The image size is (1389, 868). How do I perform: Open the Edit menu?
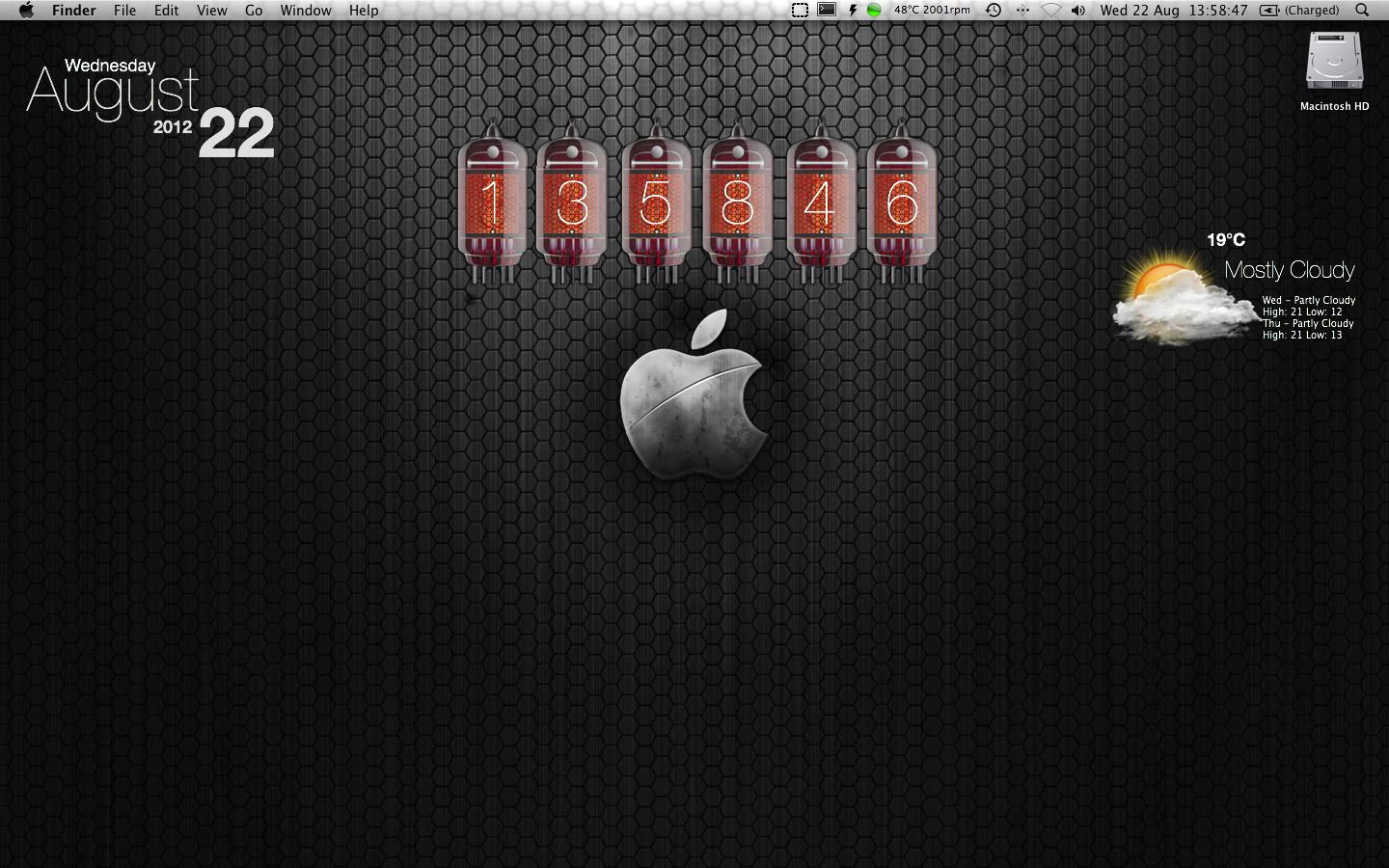167,11
